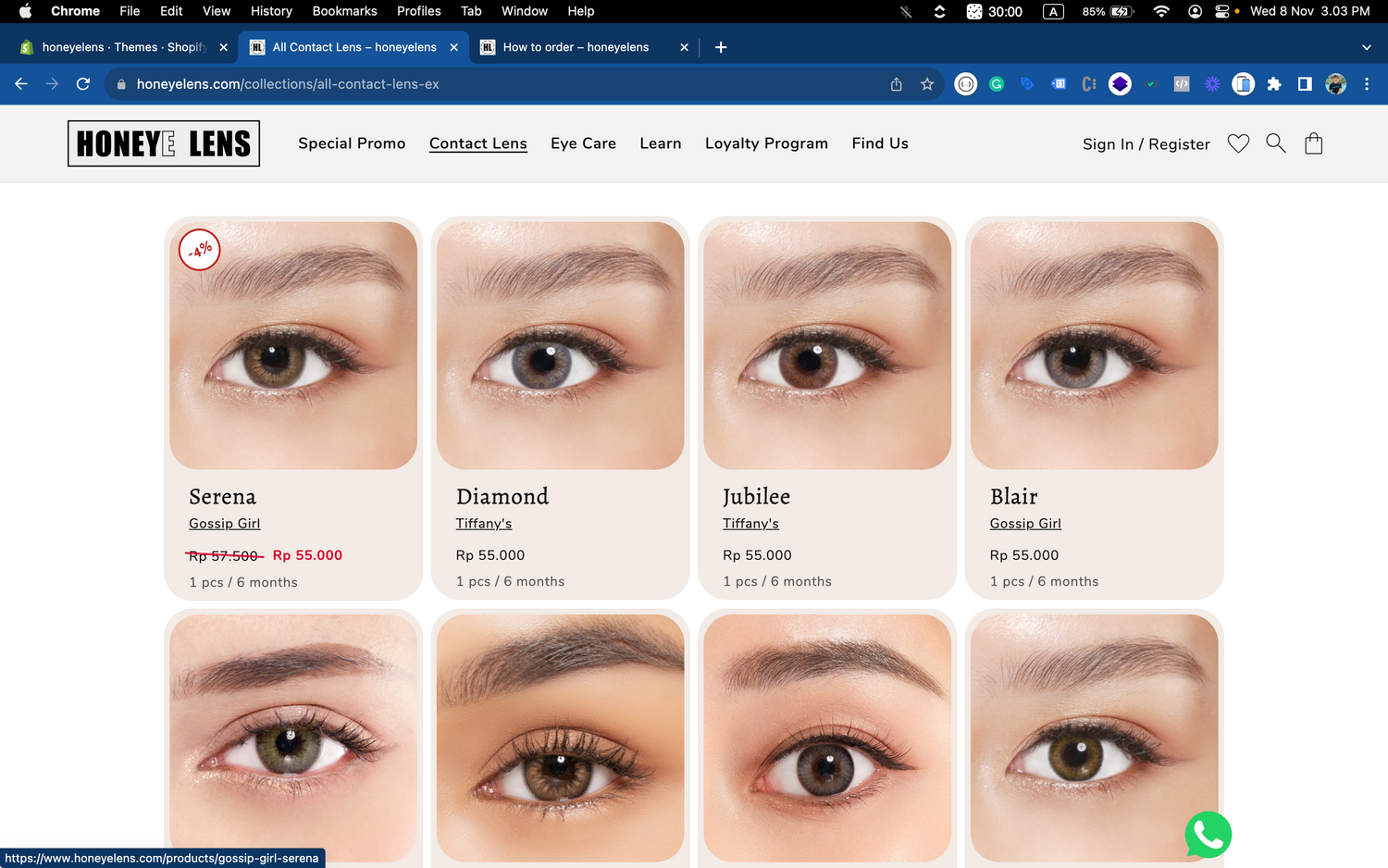Open Special Promo navigation link
The image size is (1388, 868).
[352, 143]
